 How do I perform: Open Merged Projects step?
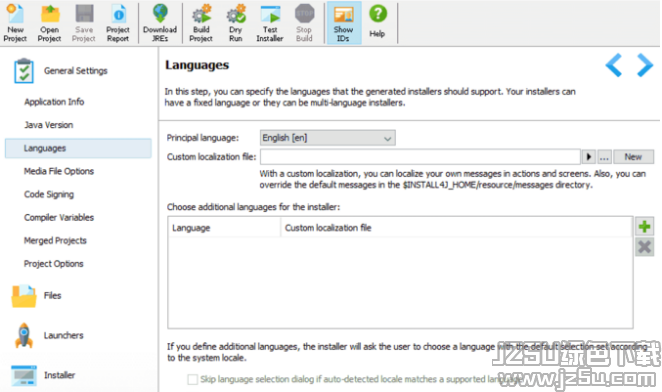click(x=55, y=240)
